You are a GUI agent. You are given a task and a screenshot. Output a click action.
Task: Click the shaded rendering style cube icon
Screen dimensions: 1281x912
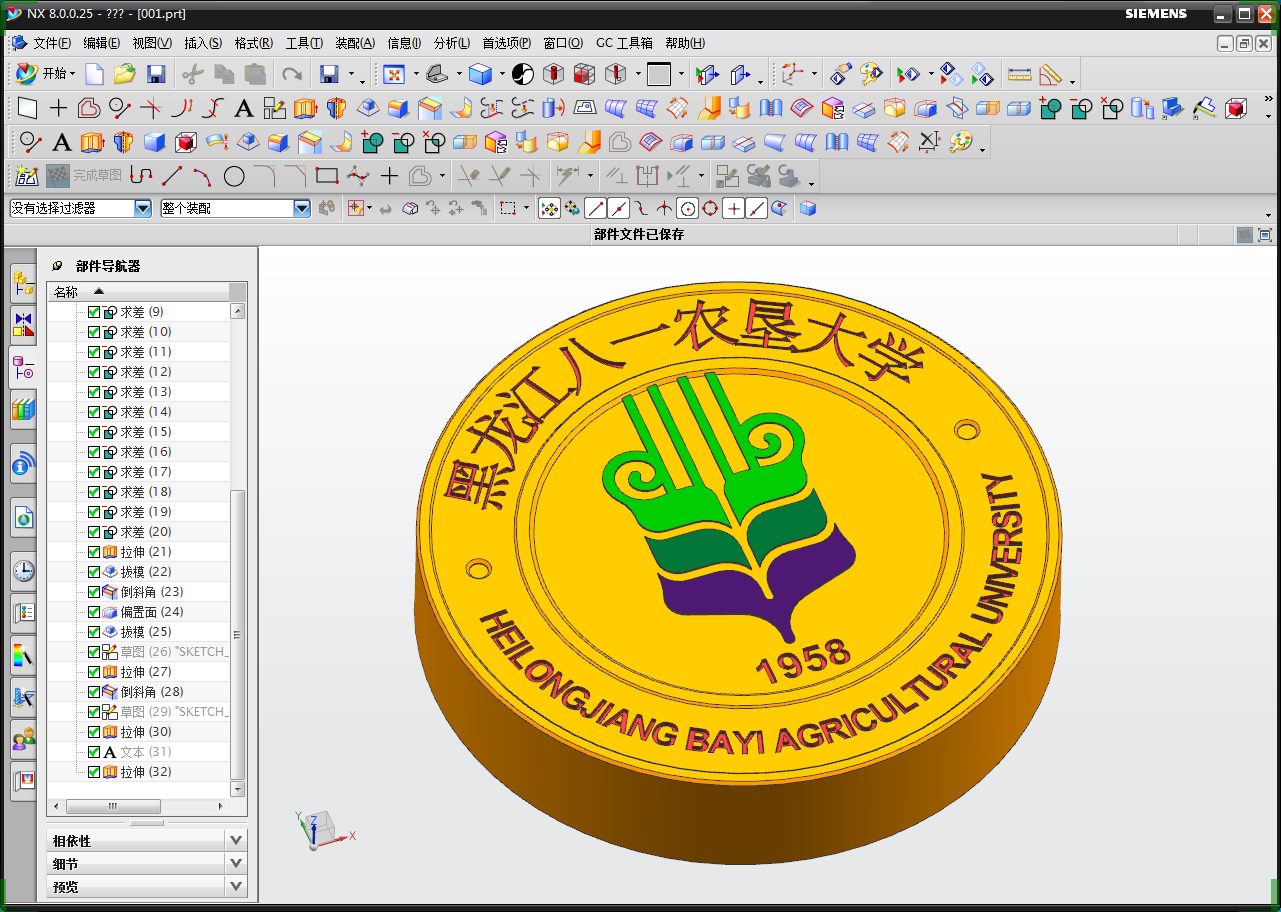481,74
